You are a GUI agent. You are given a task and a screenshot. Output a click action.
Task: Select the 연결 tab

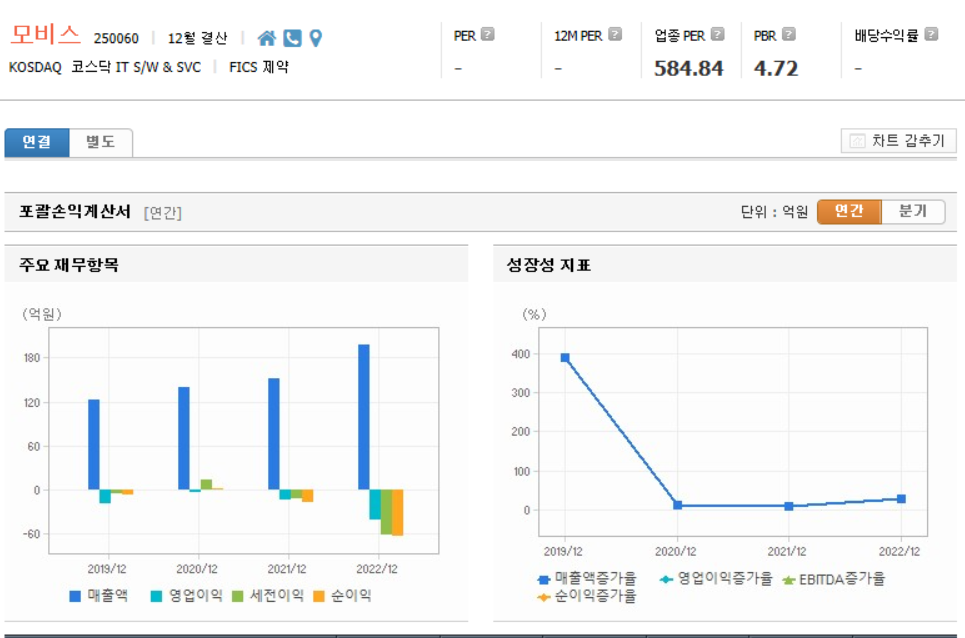pyautogui.click(x=36, y=142)
